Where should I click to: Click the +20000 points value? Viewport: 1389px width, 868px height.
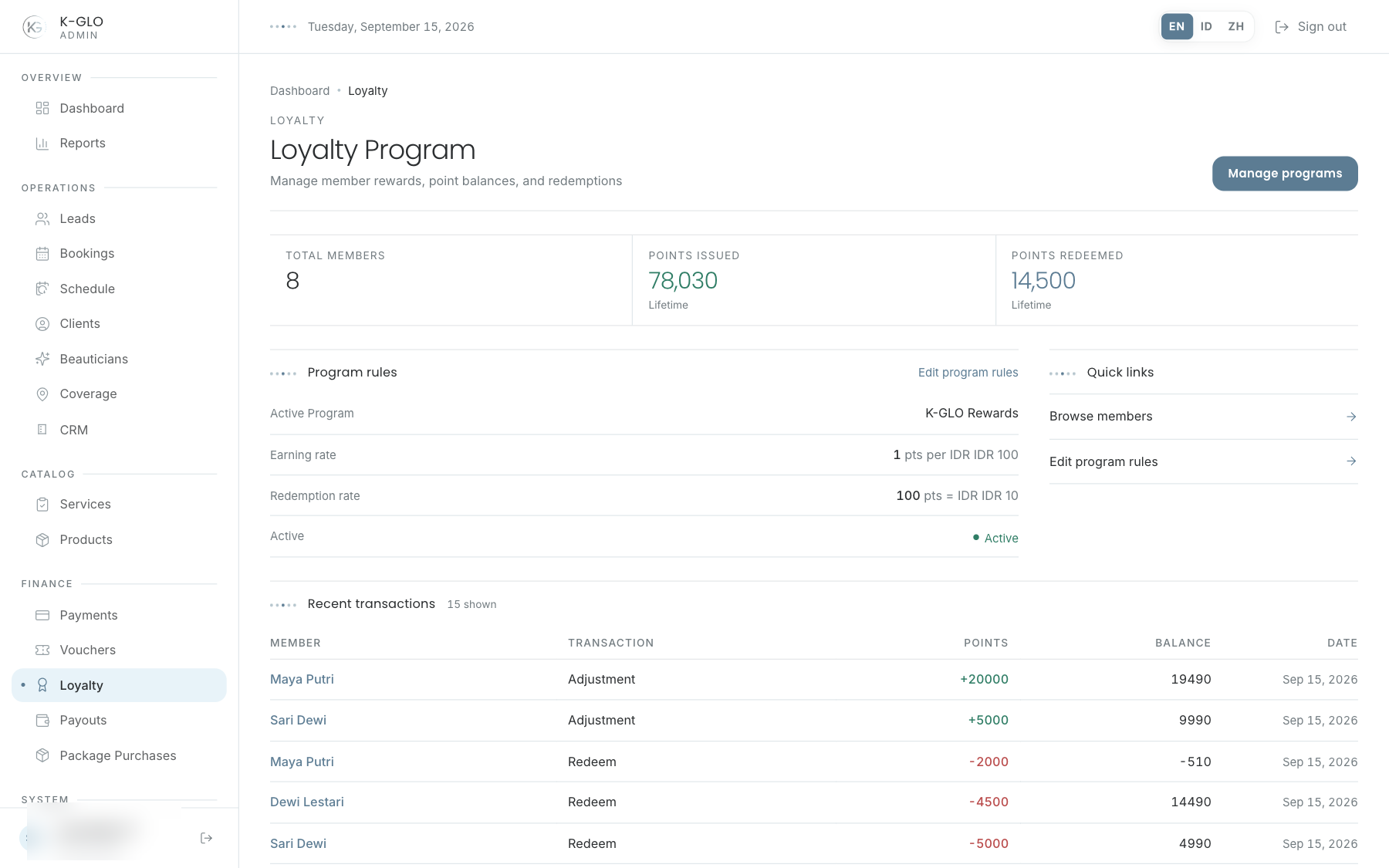coord(984,680)
